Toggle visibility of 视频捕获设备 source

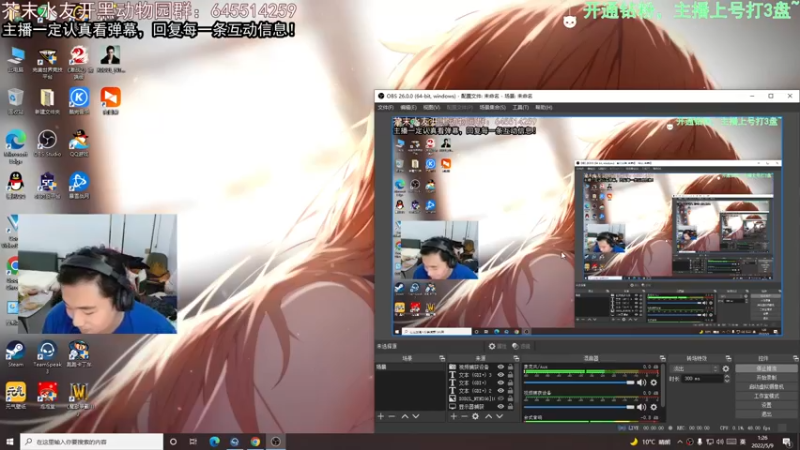pyautogui.click(x=501, y=367)
